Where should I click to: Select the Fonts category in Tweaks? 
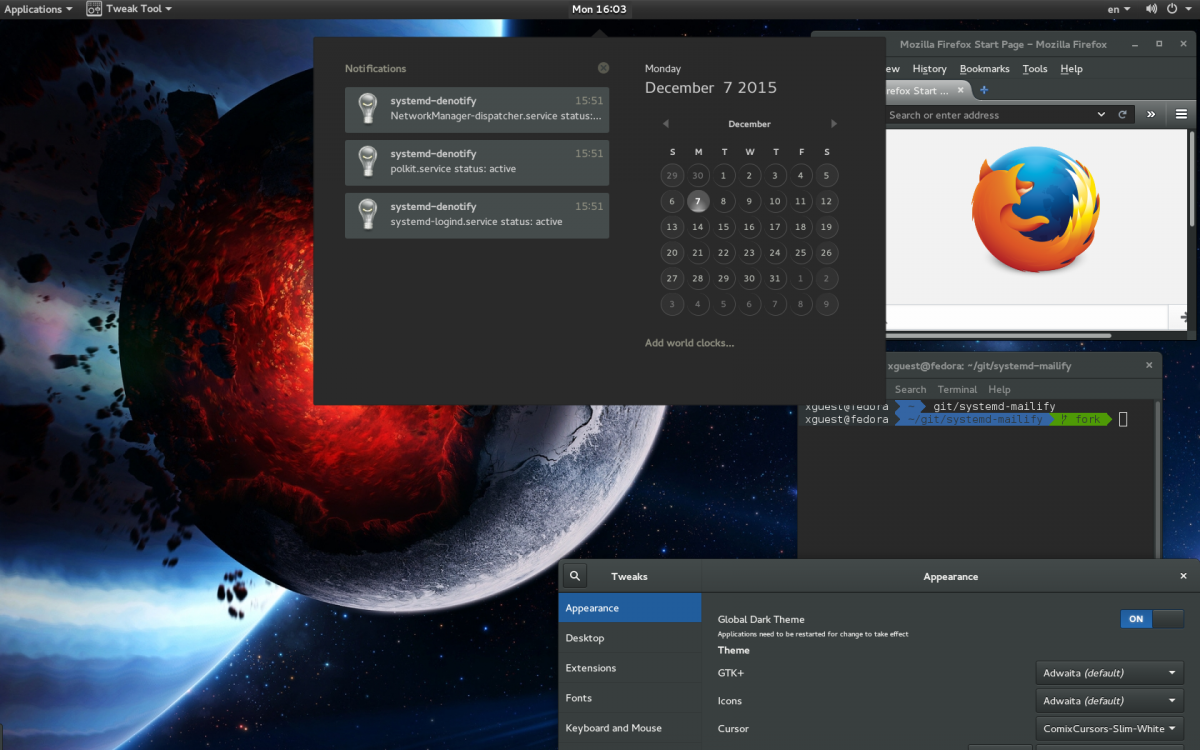click(579, 698)
